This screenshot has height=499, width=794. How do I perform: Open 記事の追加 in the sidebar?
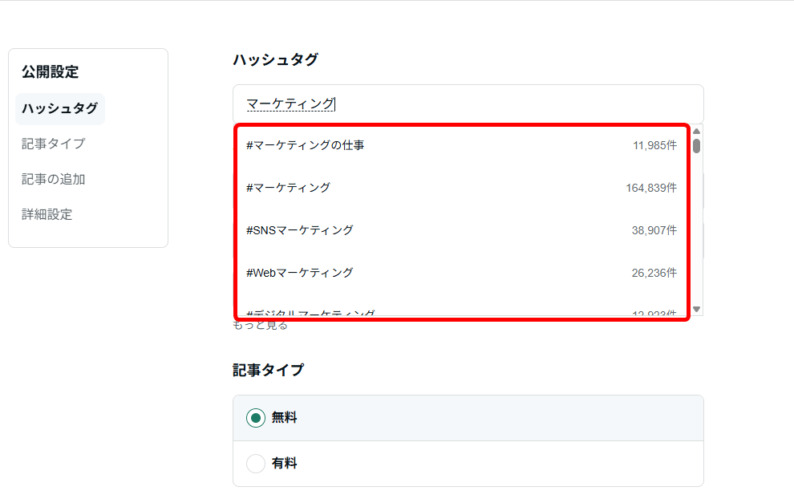[x=53, y=179]
